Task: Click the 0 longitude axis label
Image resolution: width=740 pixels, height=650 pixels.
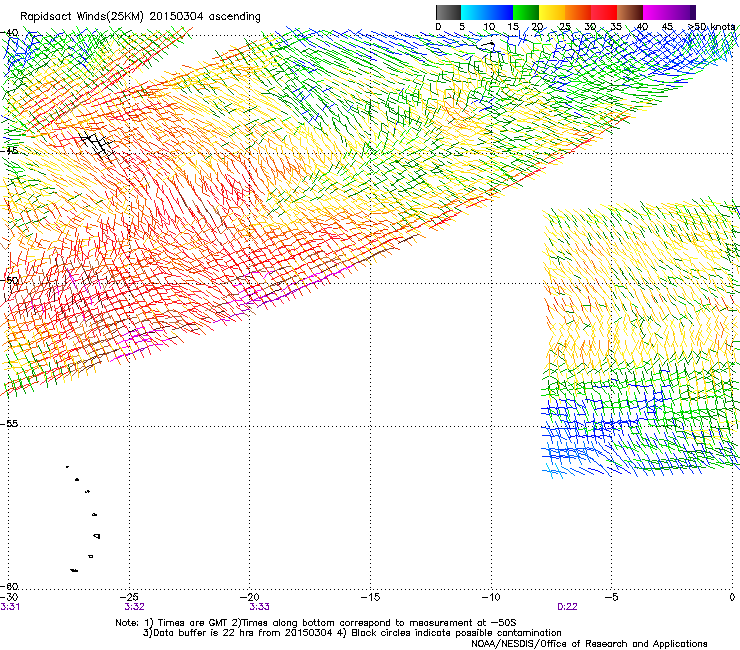Action: pyautogui.click(x=732, y=597)
